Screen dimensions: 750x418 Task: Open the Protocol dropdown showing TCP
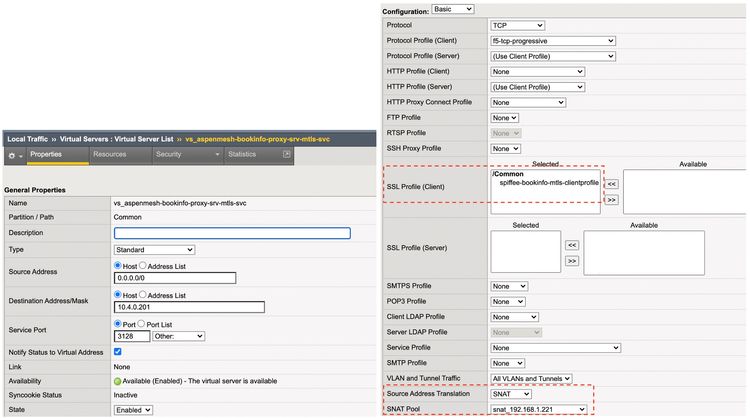pos(517,25)
